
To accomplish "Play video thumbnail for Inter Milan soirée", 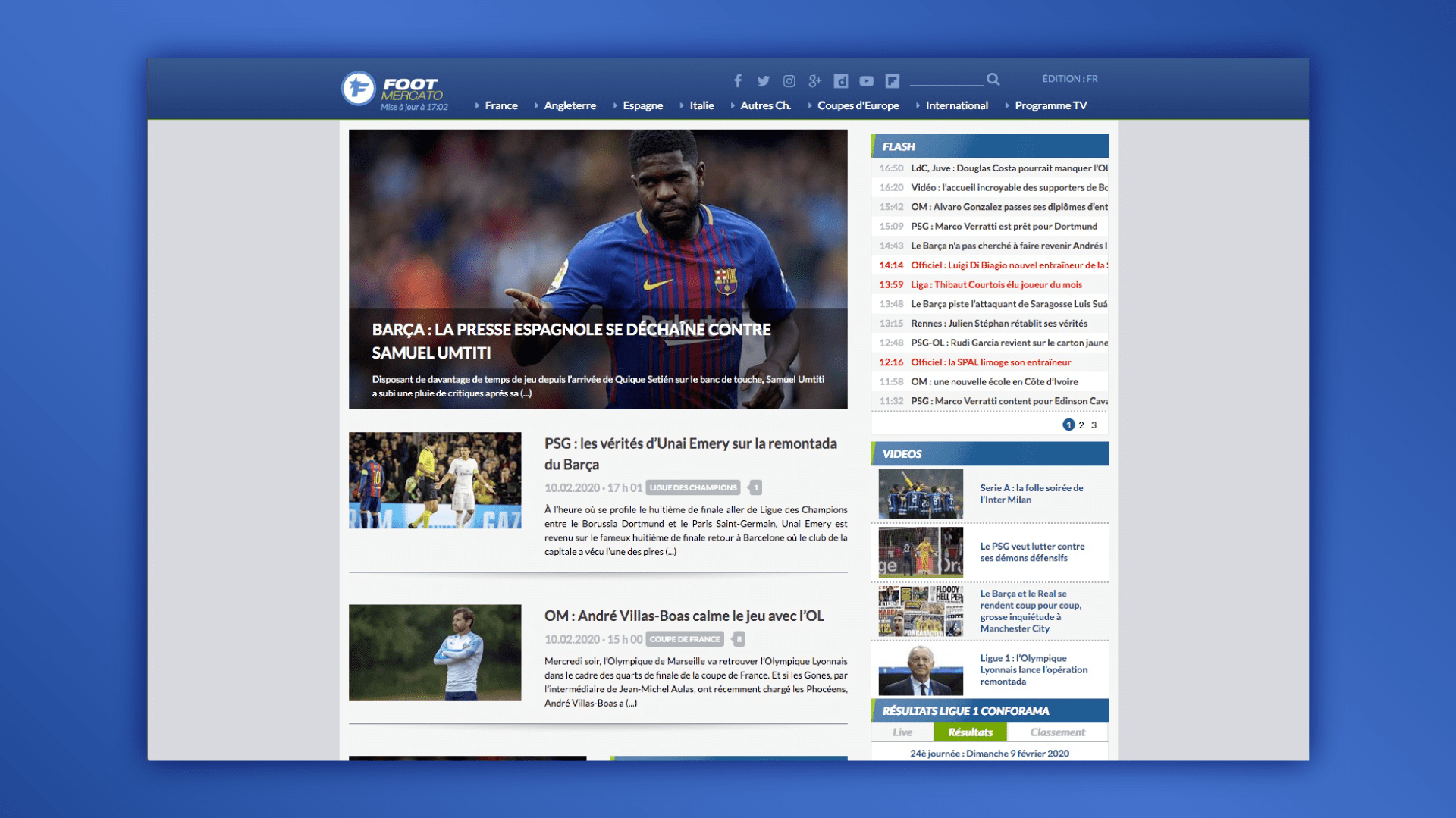I will (x=921, y=494).
